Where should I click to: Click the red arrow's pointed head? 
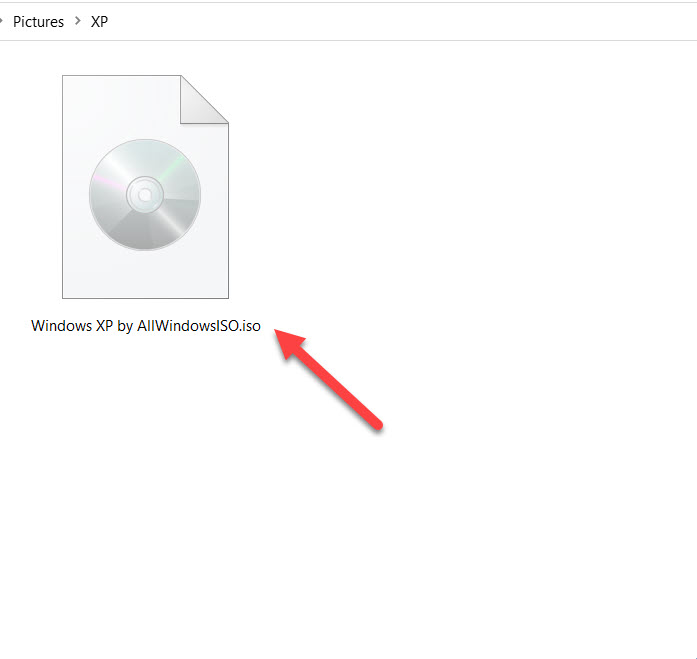coord(288,342)
